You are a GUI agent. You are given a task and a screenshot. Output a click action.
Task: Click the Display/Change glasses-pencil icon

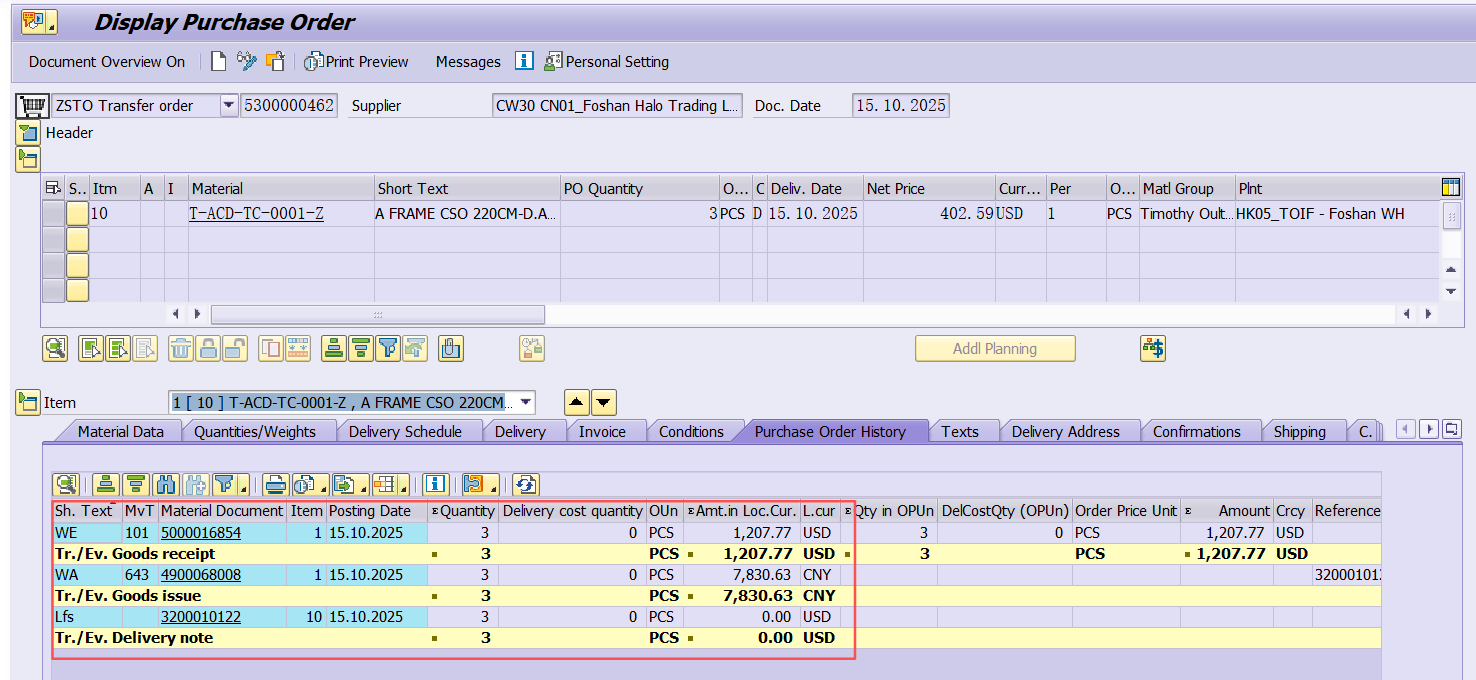246,62
